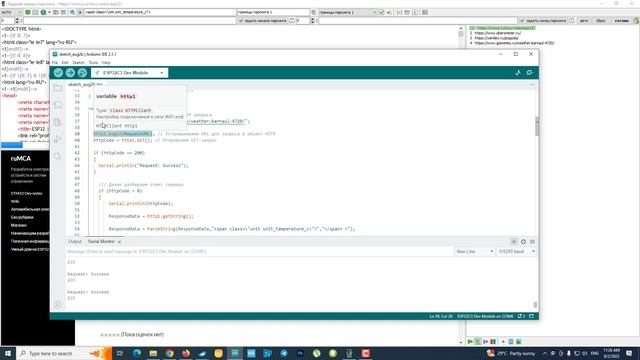Toggle bottom panel icon in Arduino status bar

531,316
